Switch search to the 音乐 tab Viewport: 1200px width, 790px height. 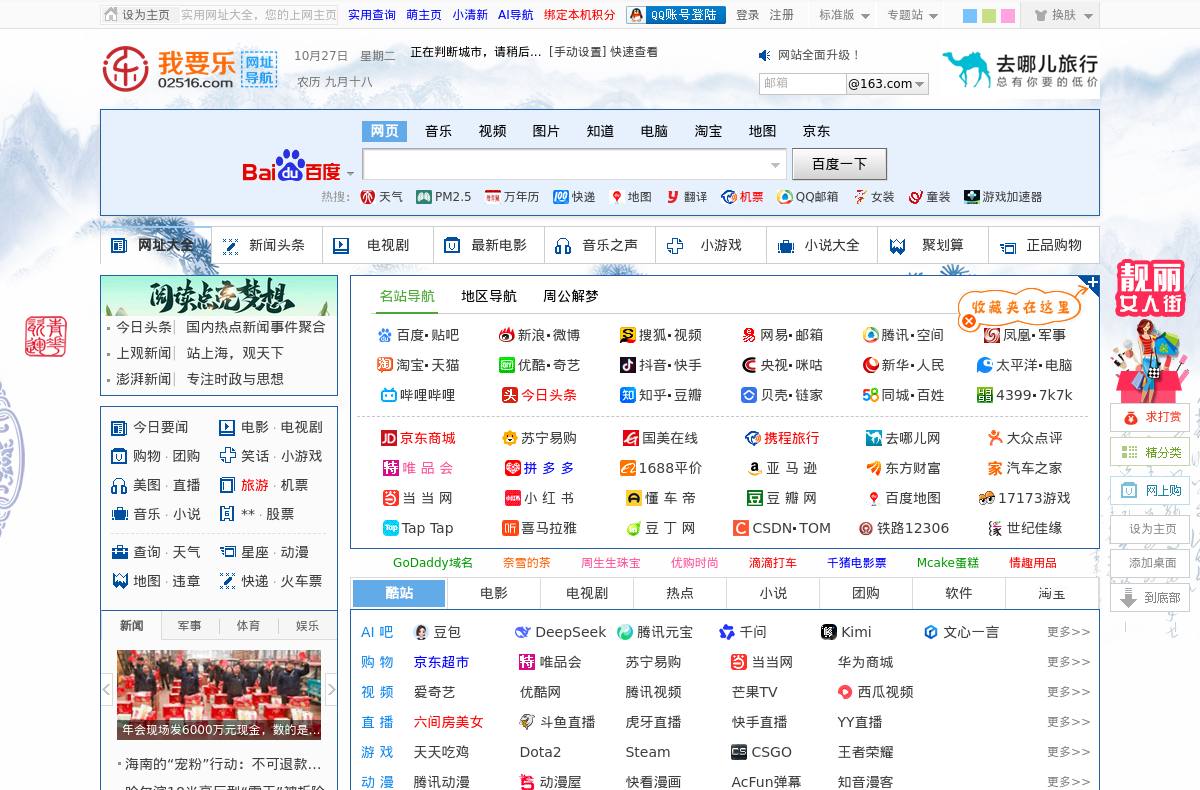[x=438, y=131]
